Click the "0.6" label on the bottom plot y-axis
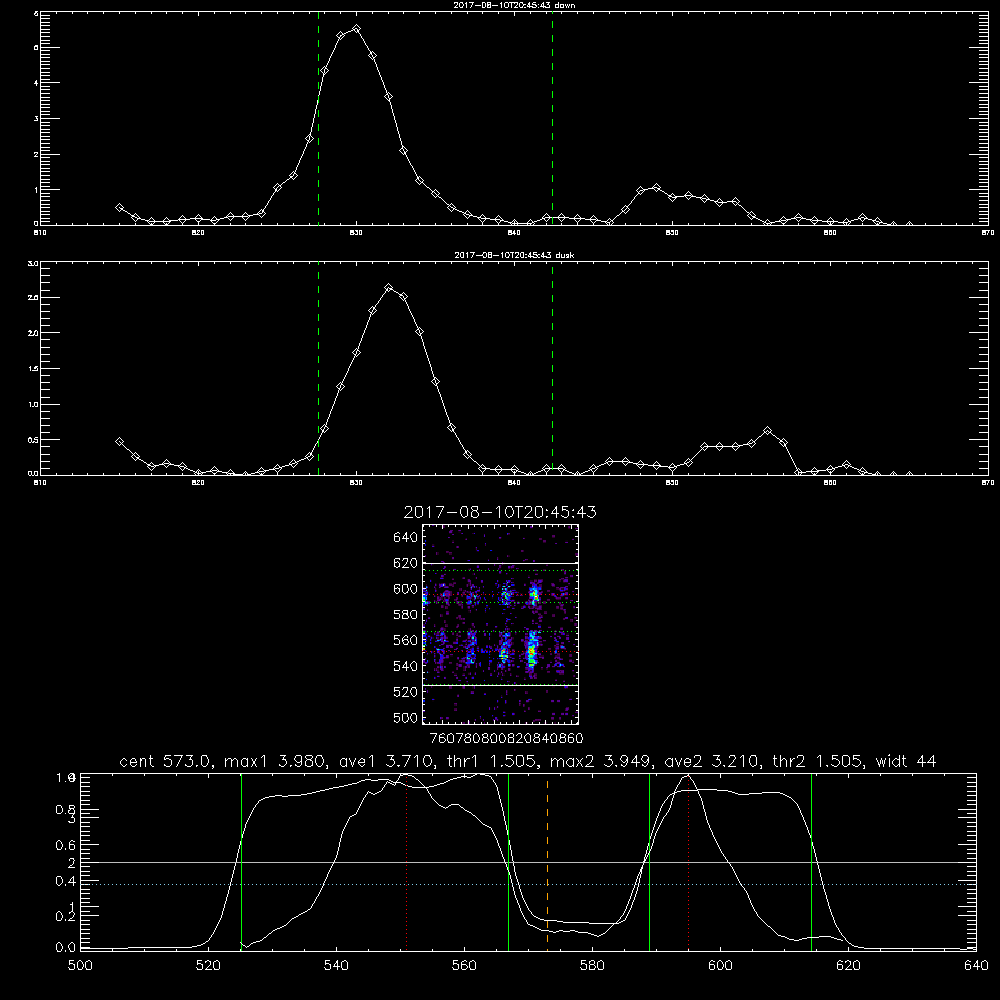The height and width of the screenshot is (1000, 1000). [66, 845]
